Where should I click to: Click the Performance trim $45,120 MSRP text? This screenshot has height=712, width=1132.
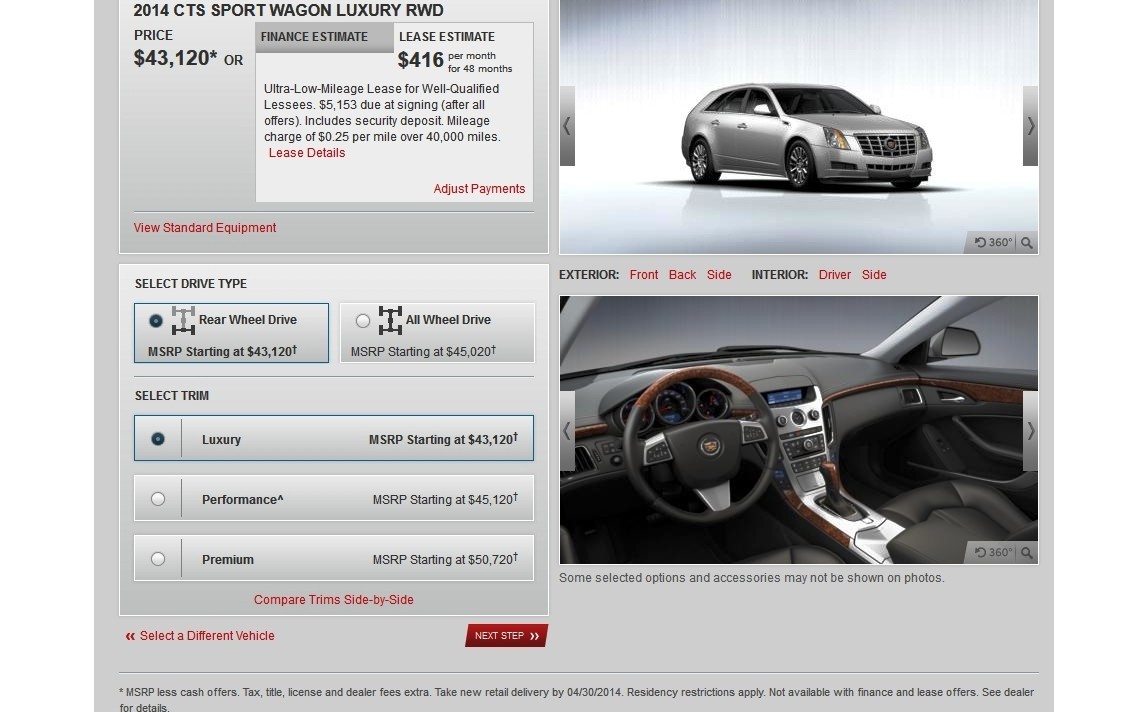pyautogui.click(x=445, y=499)
